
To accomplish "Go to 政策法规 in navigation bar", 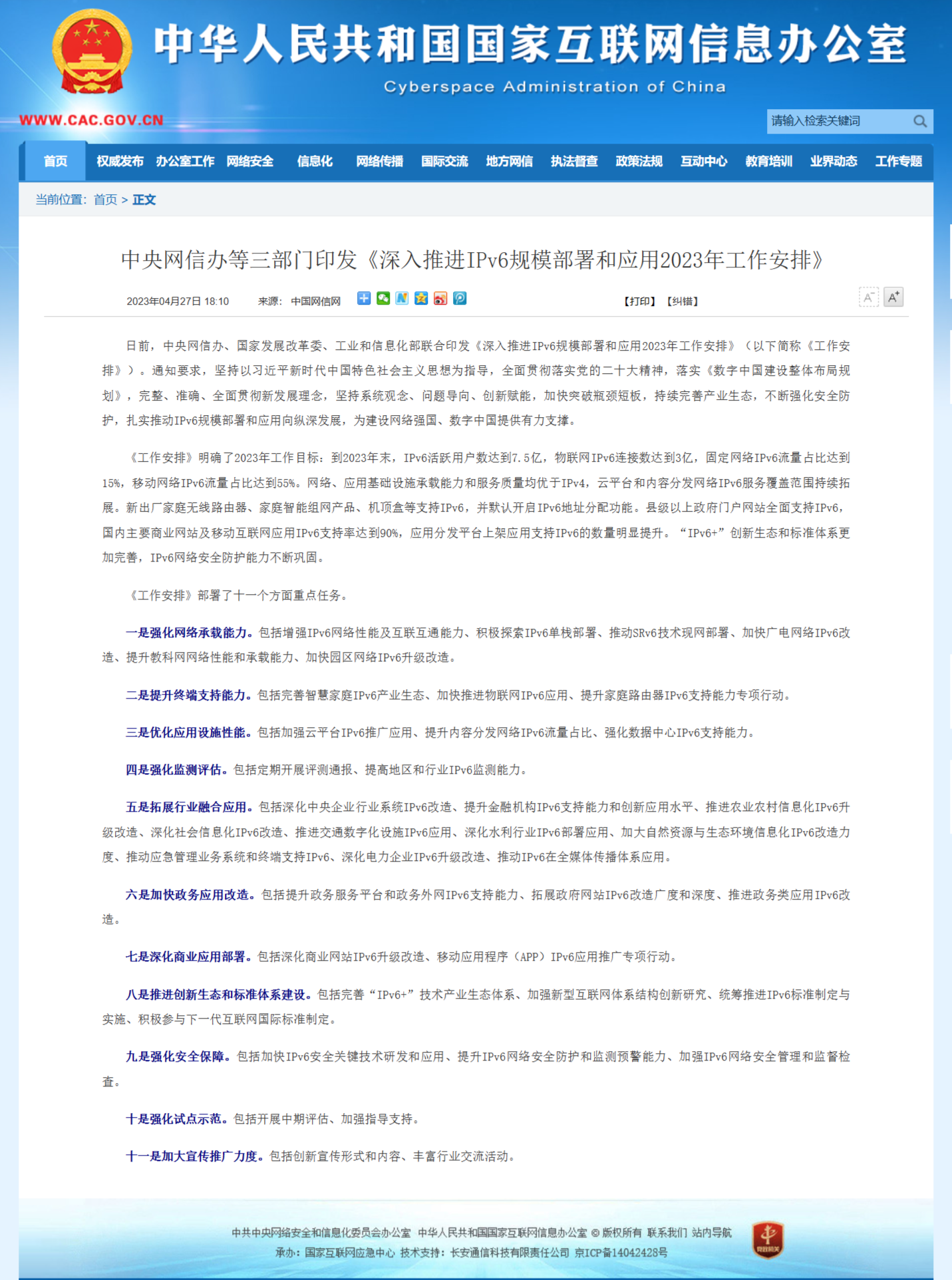I will [x=639, y=161].
